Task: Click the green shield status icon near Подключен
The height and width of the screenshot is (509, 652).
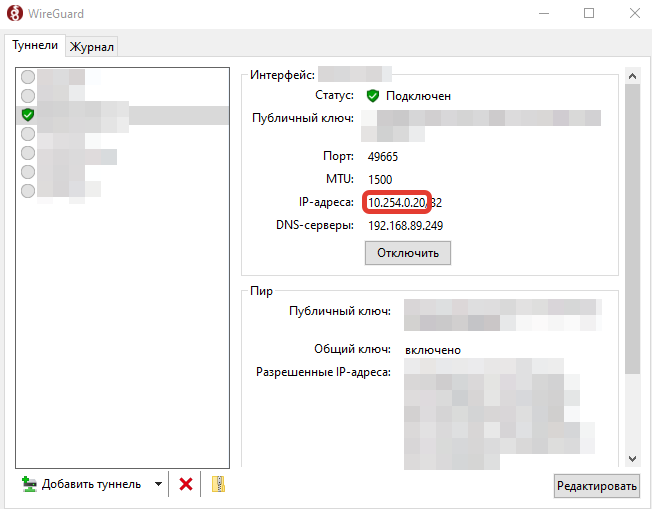Action: click(x=373, y=96)
